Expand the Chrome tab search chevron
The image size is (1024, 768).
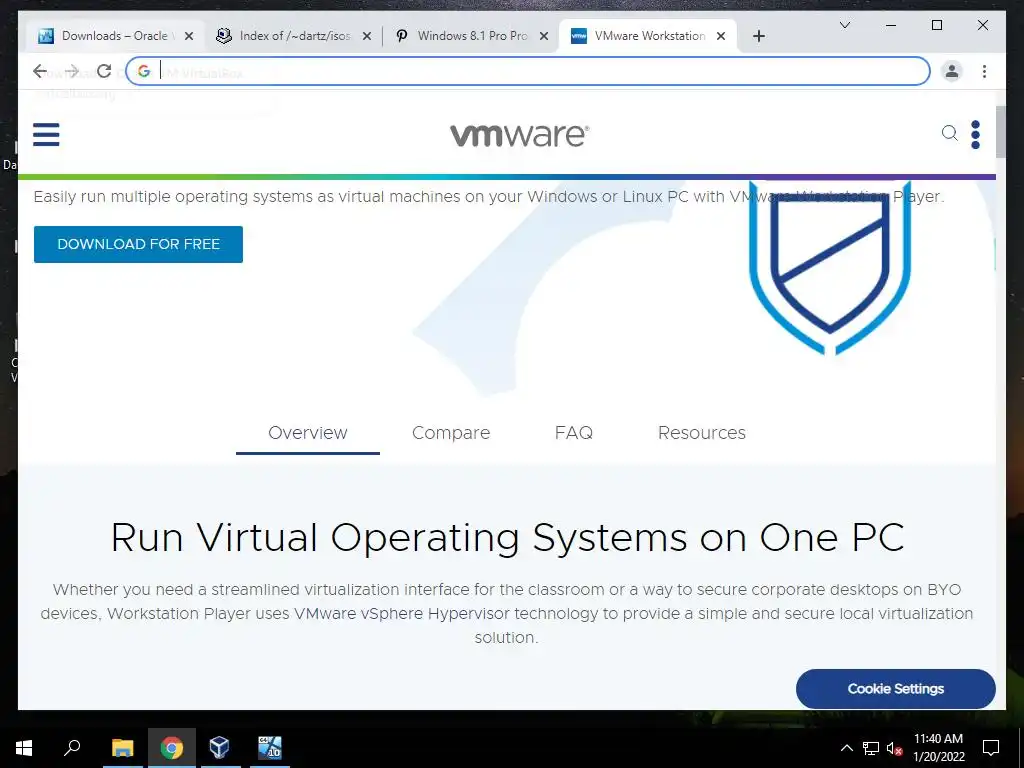point(844,25)
